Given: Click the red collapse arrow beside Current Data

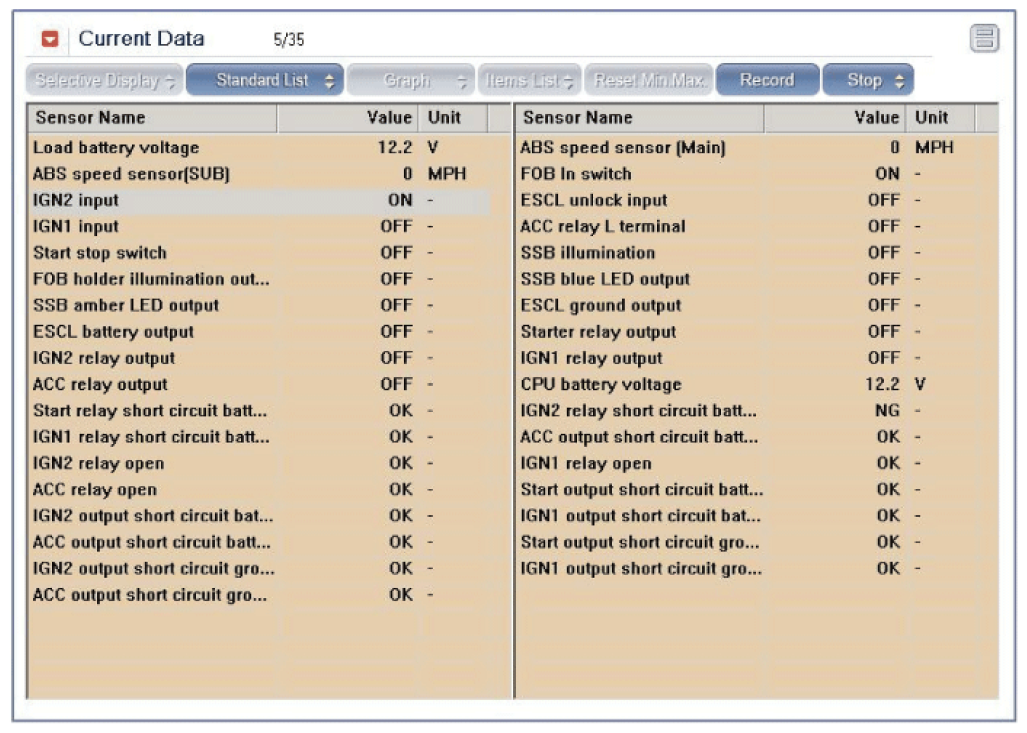Looking at the screenshot, I should point(50,40).
